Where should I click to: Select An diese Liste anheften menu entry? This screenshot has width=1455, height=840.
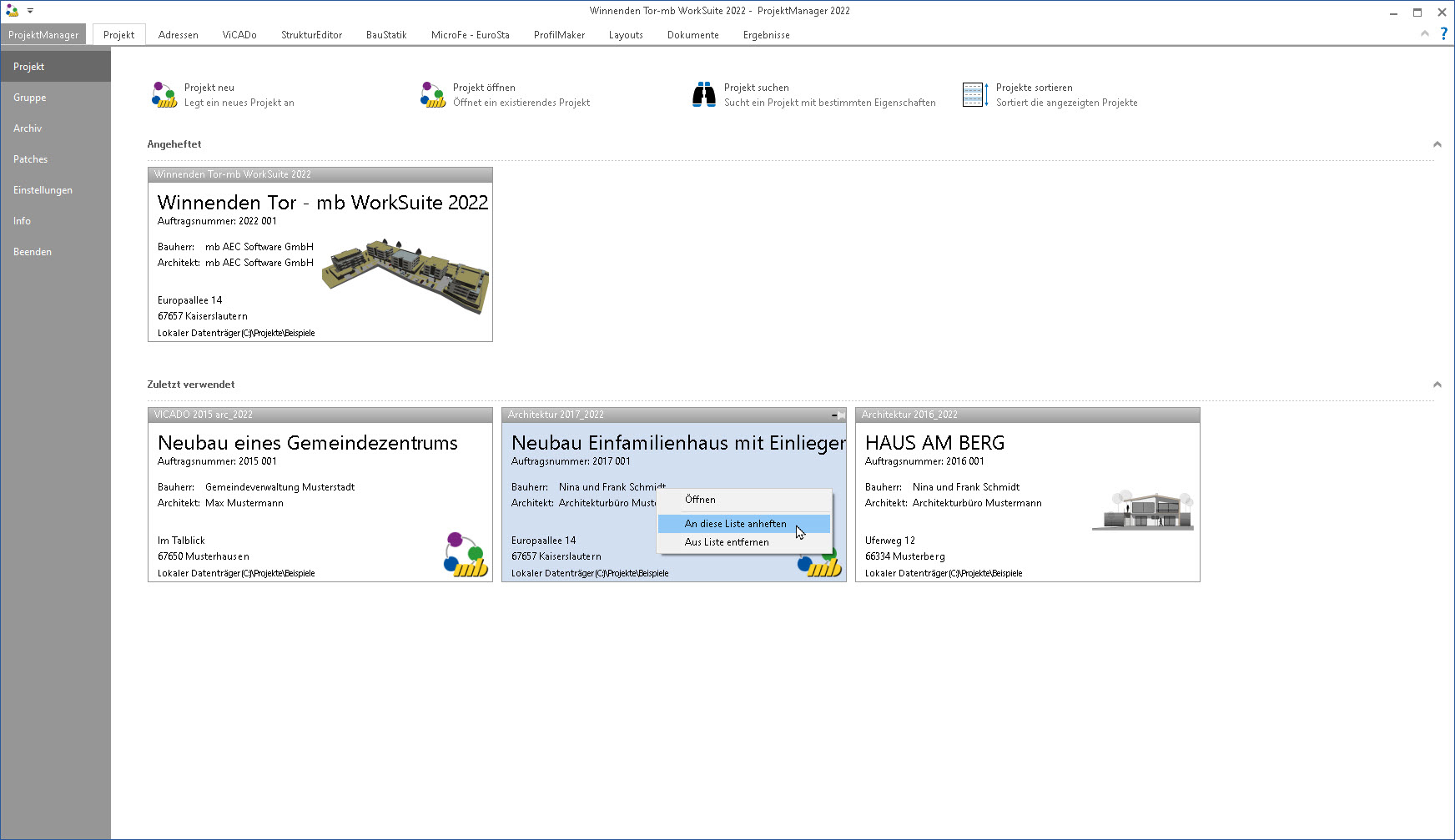(x=744, y=524)
